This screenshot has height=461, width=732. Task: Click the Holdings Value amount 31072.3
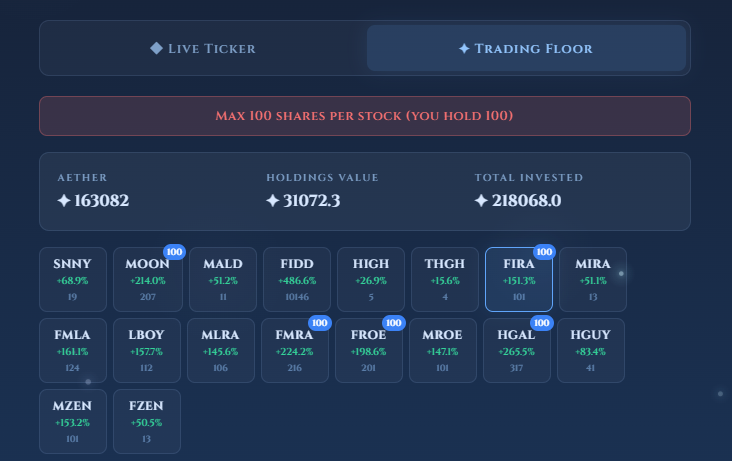pos(311,200)
